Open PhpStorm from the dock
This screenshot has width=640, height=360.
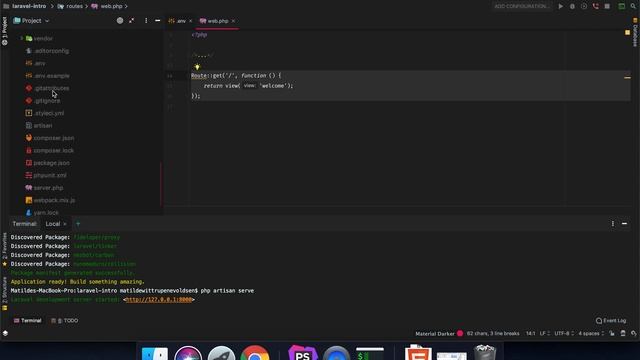tap(302, 353)
